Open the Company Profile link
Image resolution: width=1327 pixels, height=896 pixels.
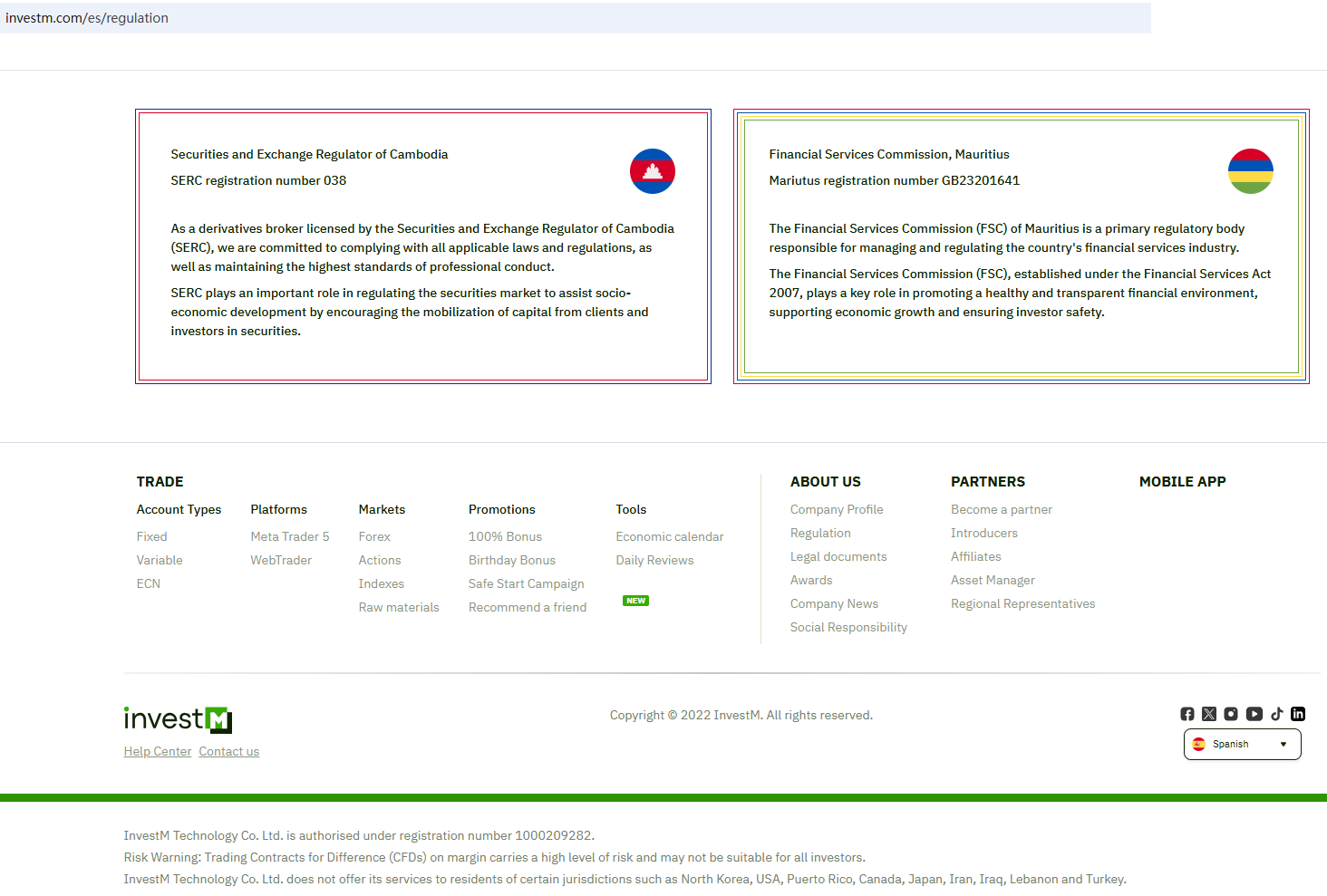pos(837,509)
